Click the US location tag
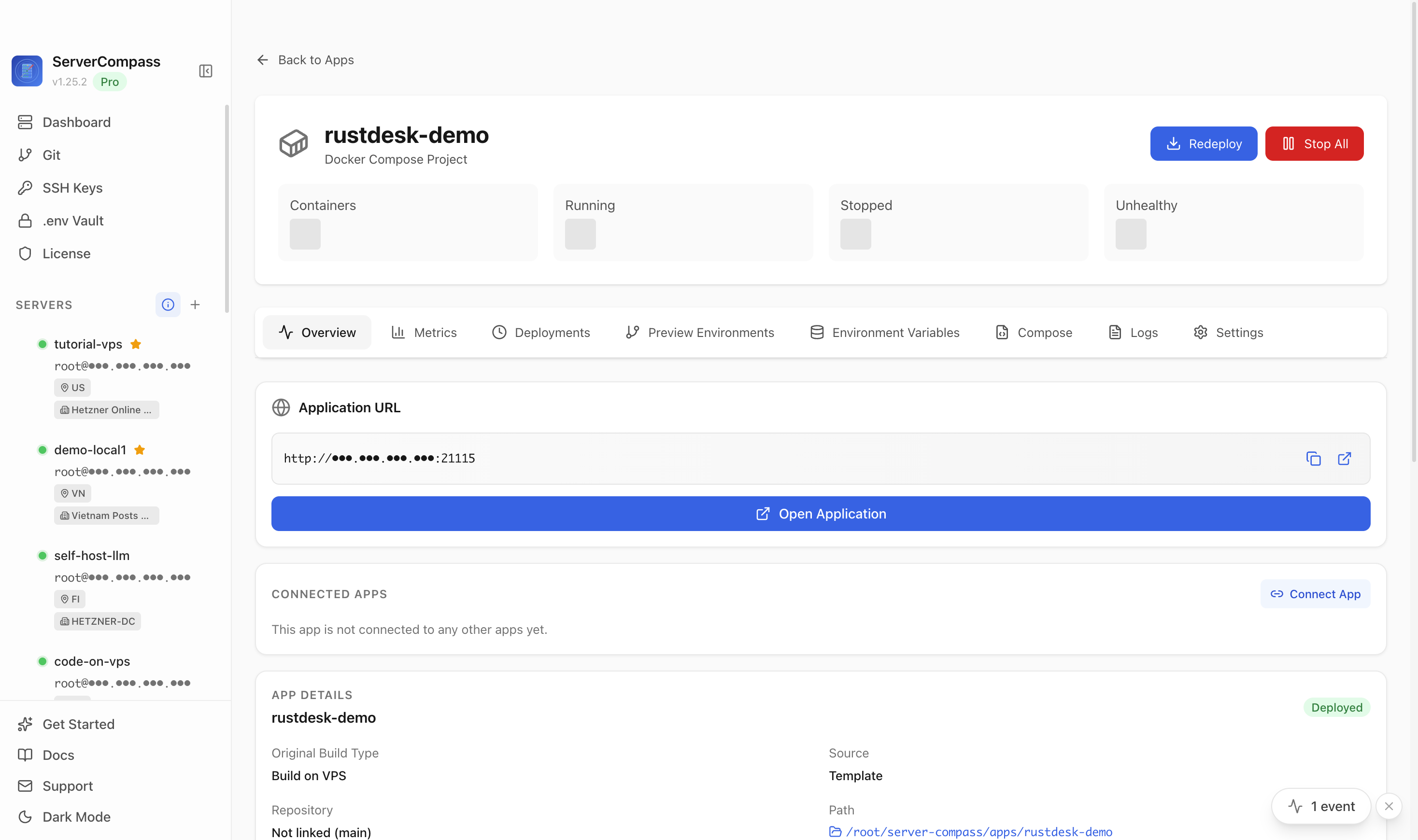 tap(72, 388)
